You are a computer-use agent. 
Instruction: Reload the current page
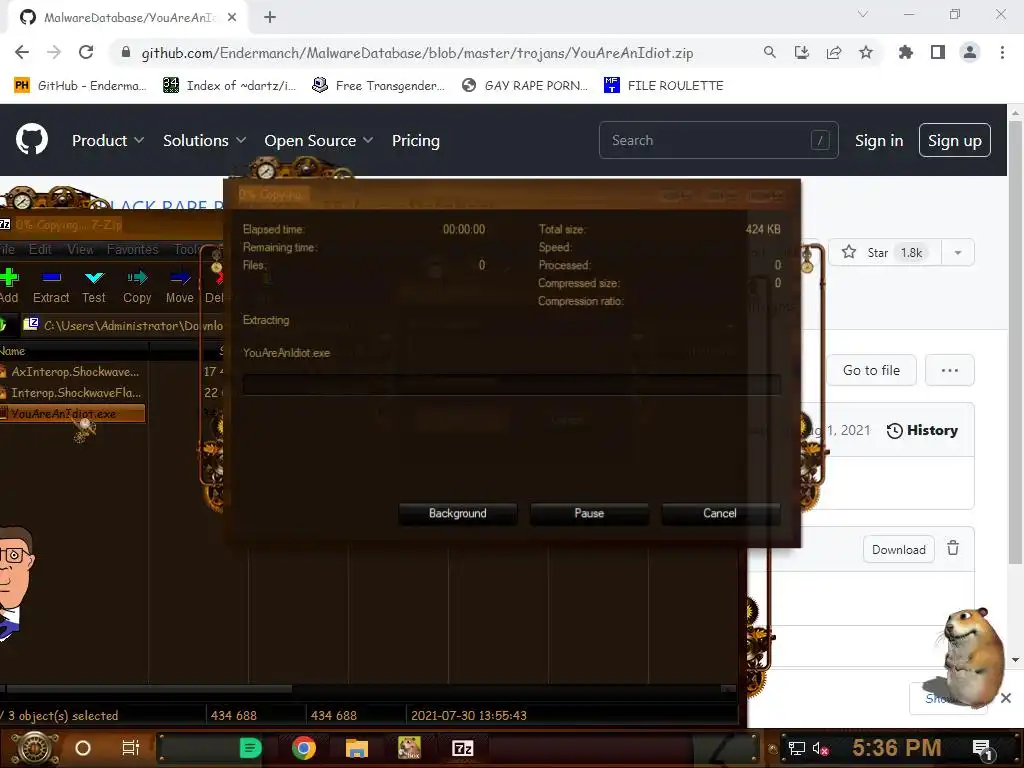pos(86,52)
